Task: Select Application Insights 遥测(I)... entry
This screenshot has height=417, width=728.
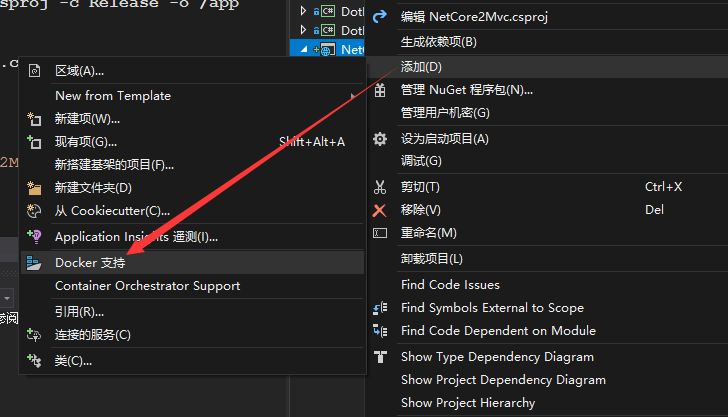Action: 192,237
